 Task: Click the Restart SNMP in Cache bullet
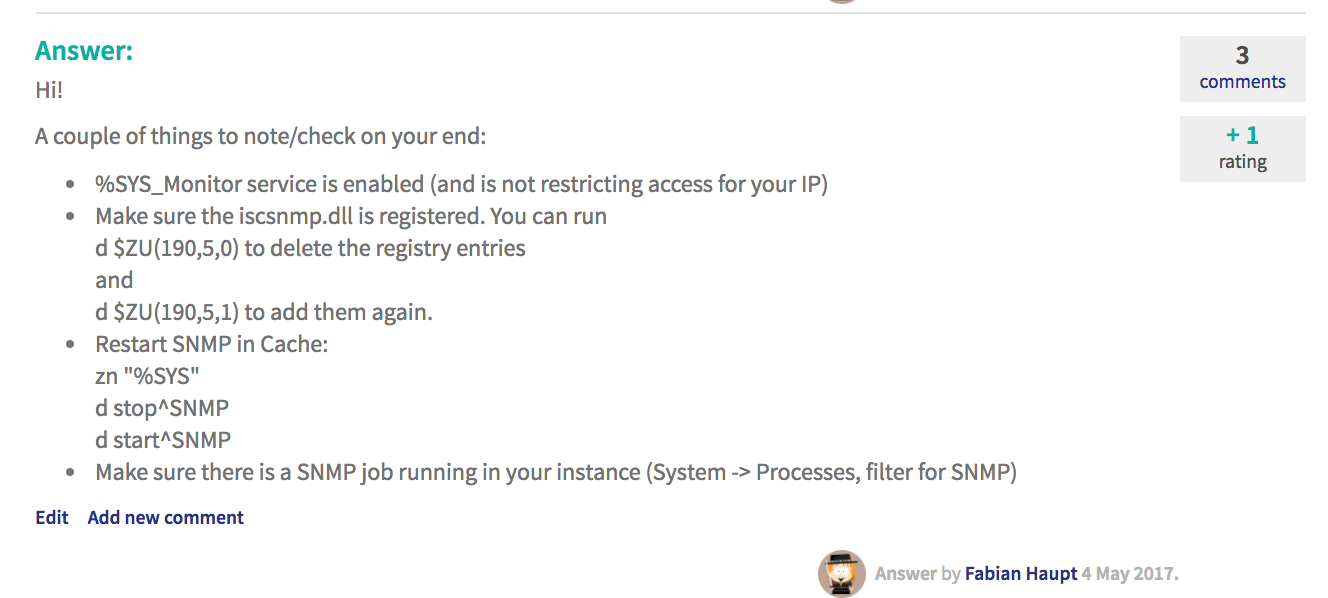point(212,344)
